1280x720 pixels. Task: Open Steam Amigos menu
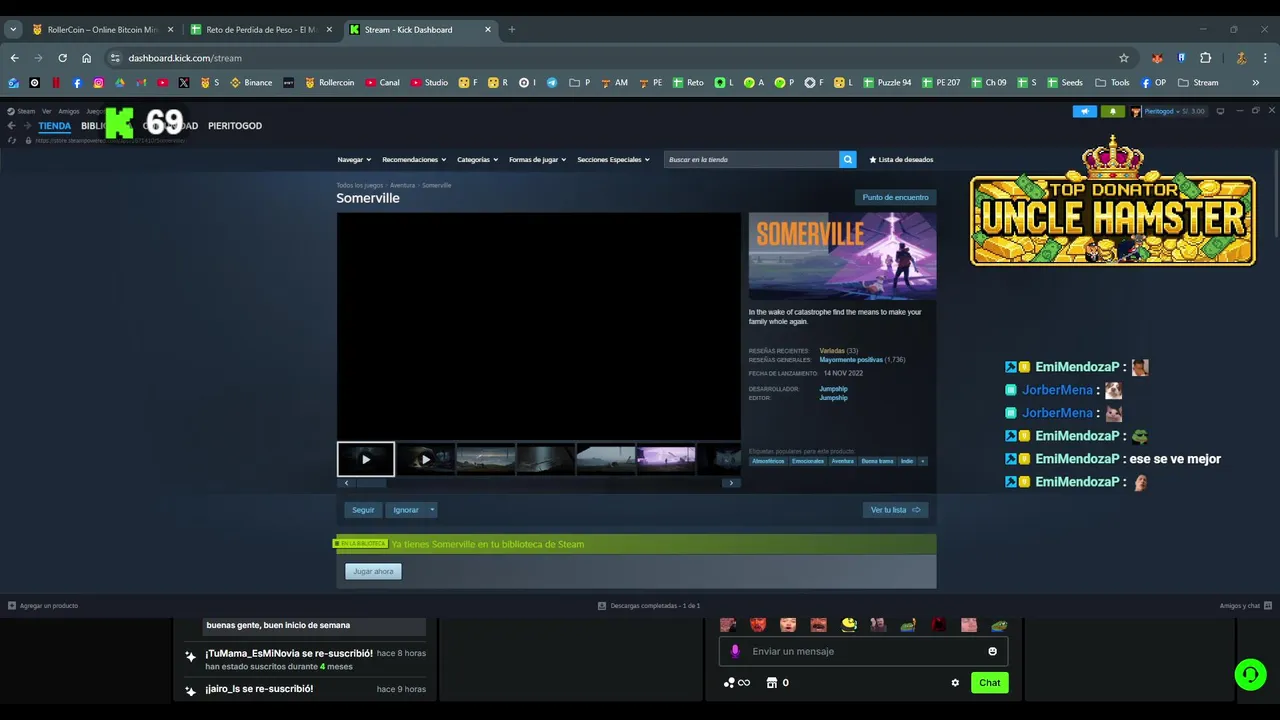[68, 111]
